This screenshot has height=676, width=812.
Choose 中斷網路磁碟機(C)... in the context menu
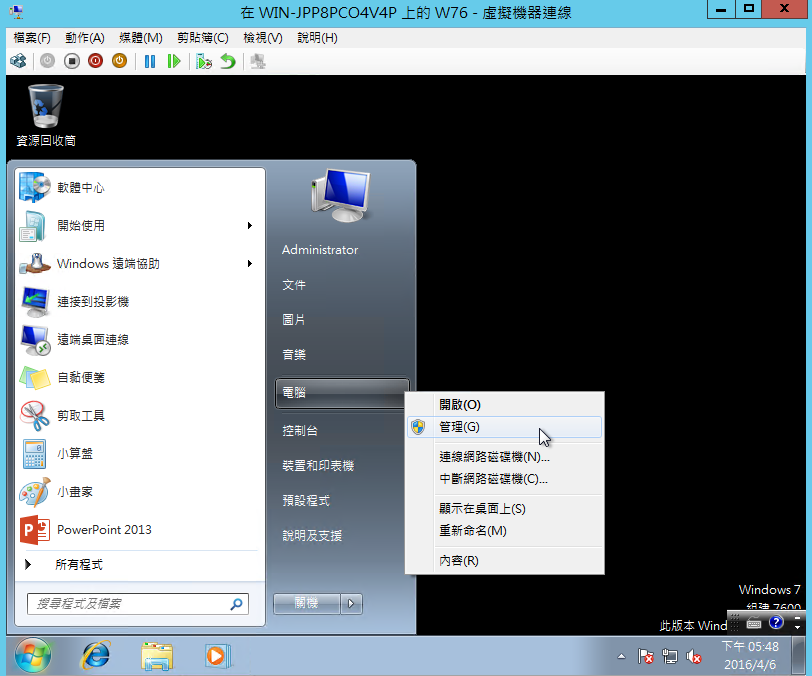504,479
